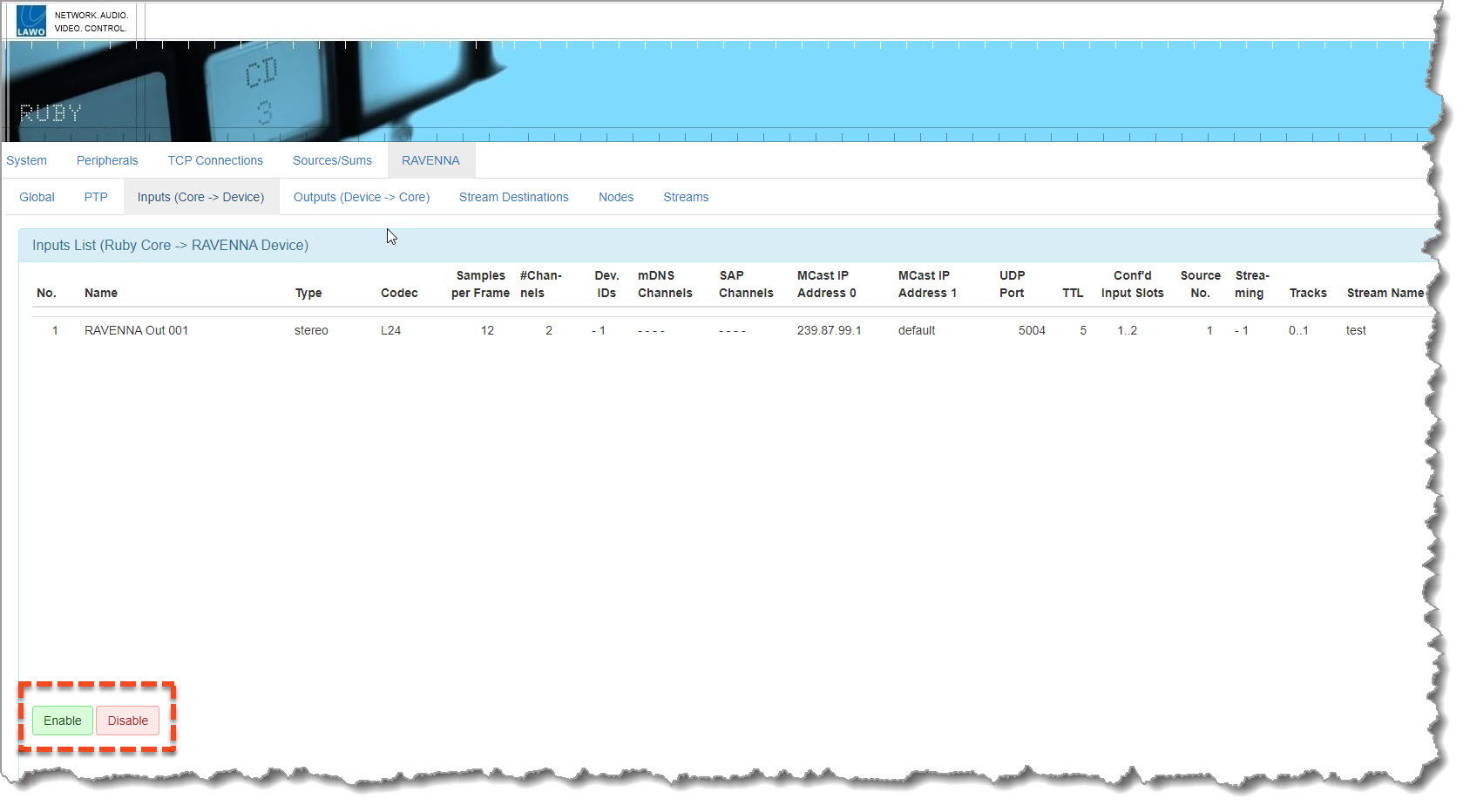The height and width of the screenshot is (812, 1470).
Task: Switch to the PTP sub-tab
Action: [x=96, y=197]
